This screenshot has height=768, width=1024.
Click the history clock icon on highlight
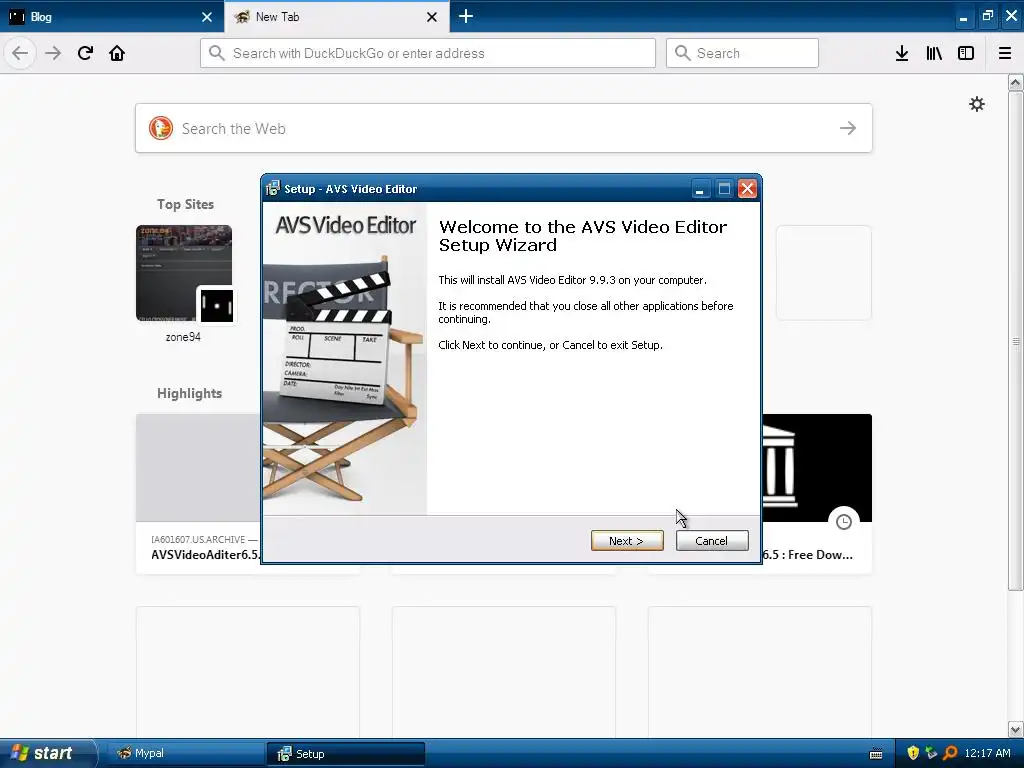coord(844,522)
